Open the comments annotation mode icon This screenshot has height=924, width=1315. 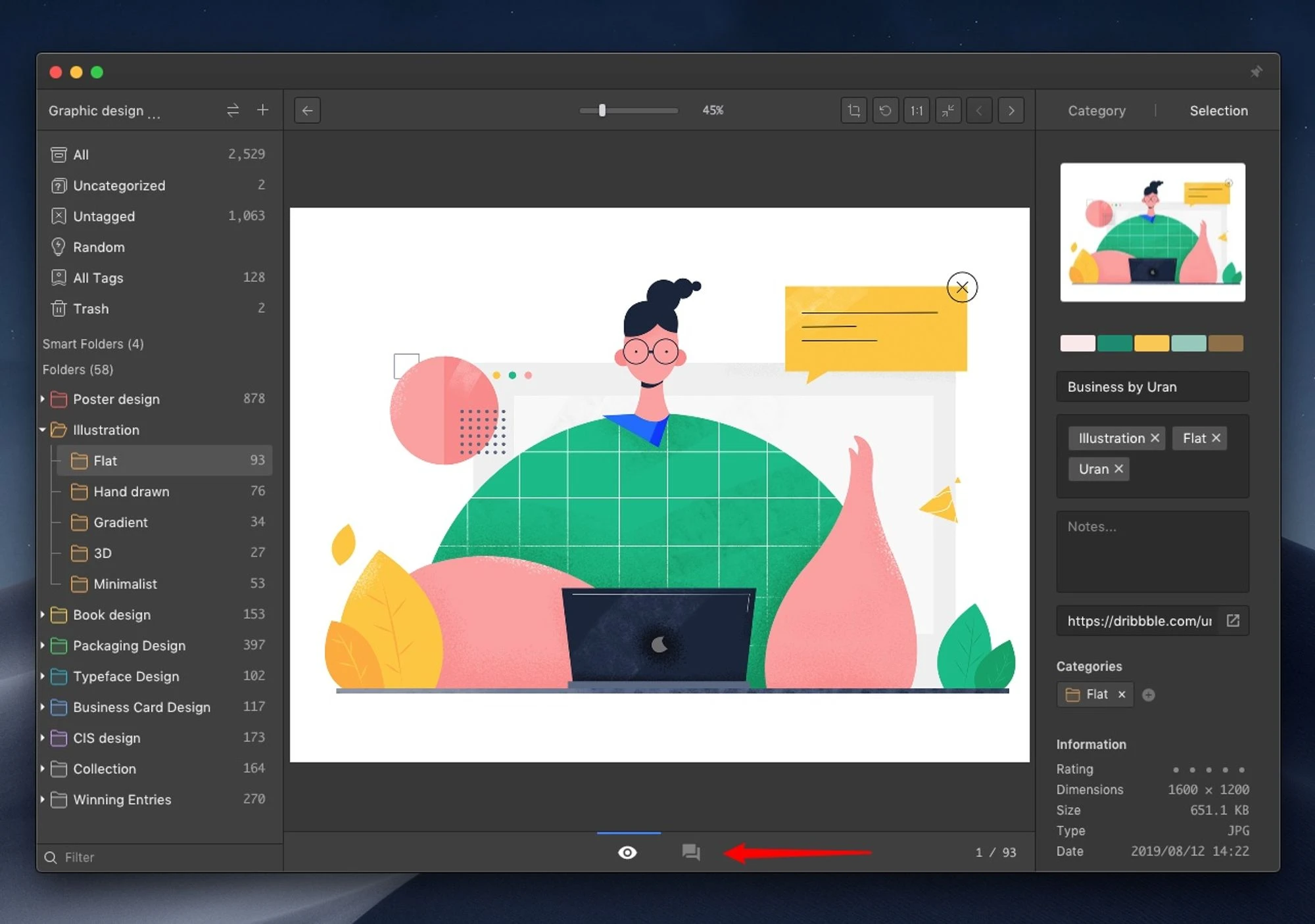pyautogui.click(x=691, y=852)
